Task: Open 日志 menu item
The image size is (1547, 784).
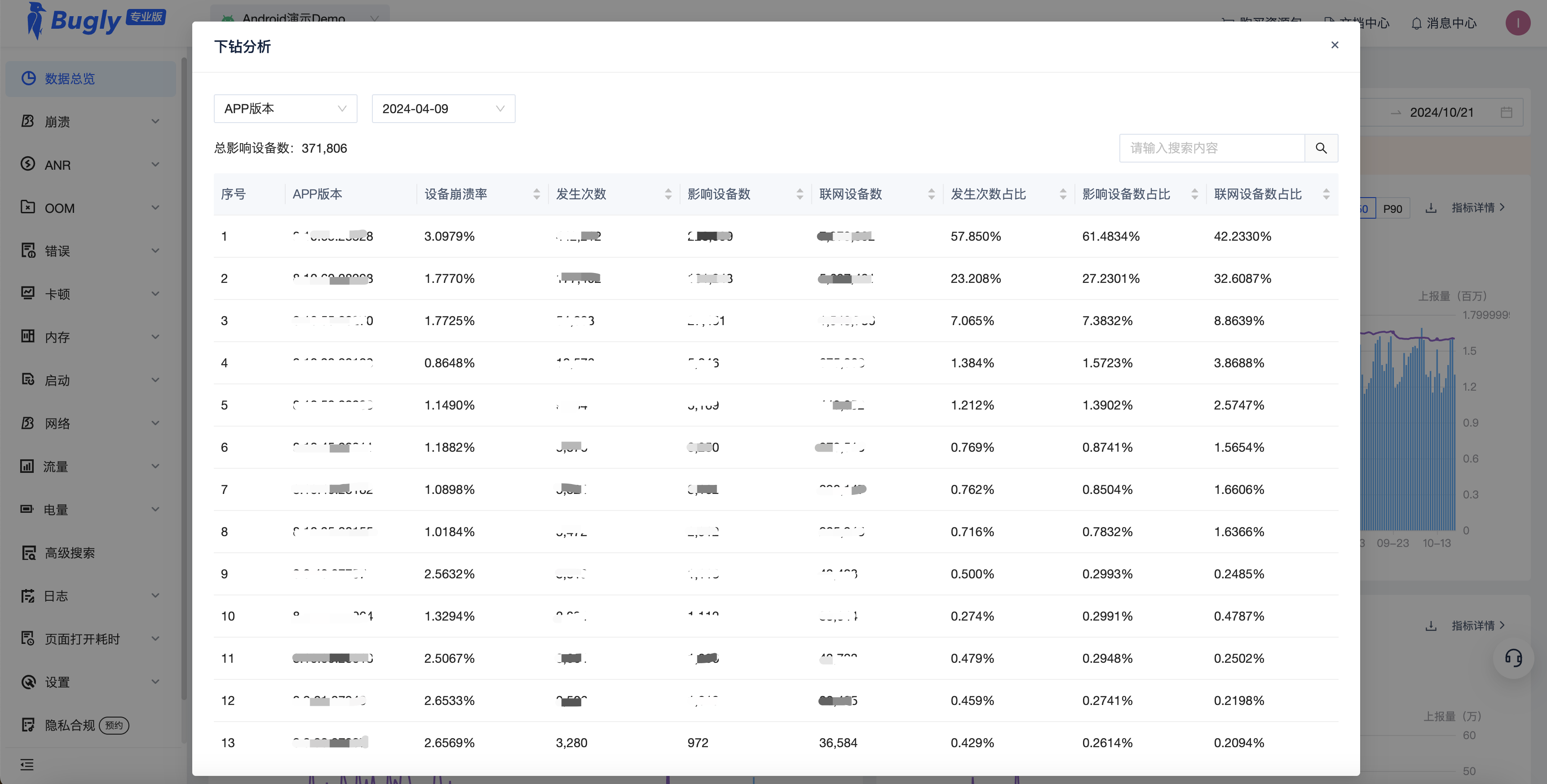Action: [x=91, y=596]
